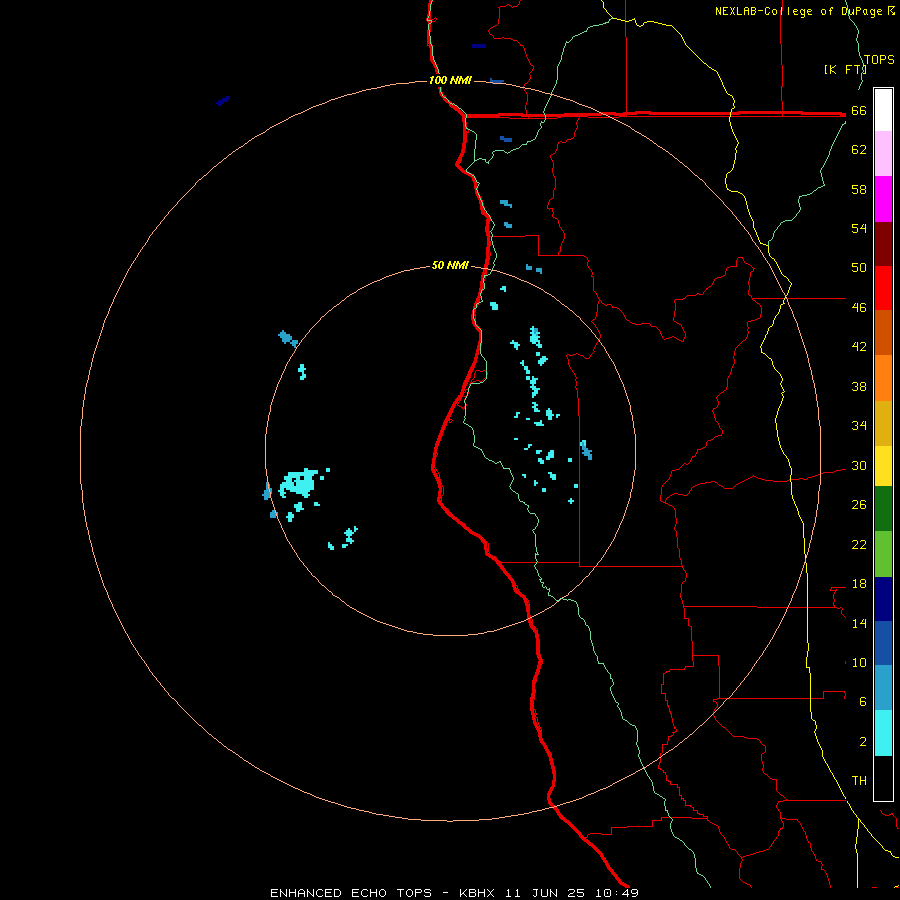The image size is (900, 900).
Task: Click the bright red legend swatch
Action: pyautogui.click(x=883, y=288)
